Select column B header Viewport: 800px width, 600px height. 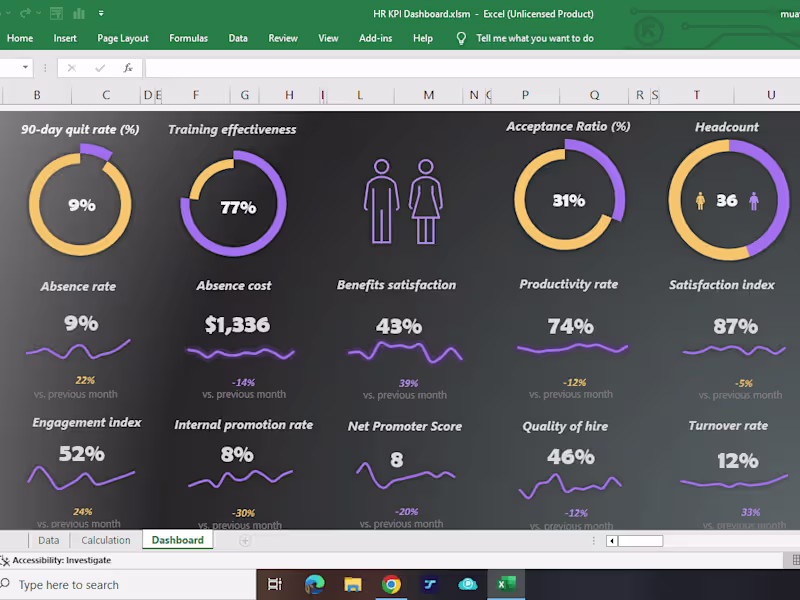tap(37, 95)
